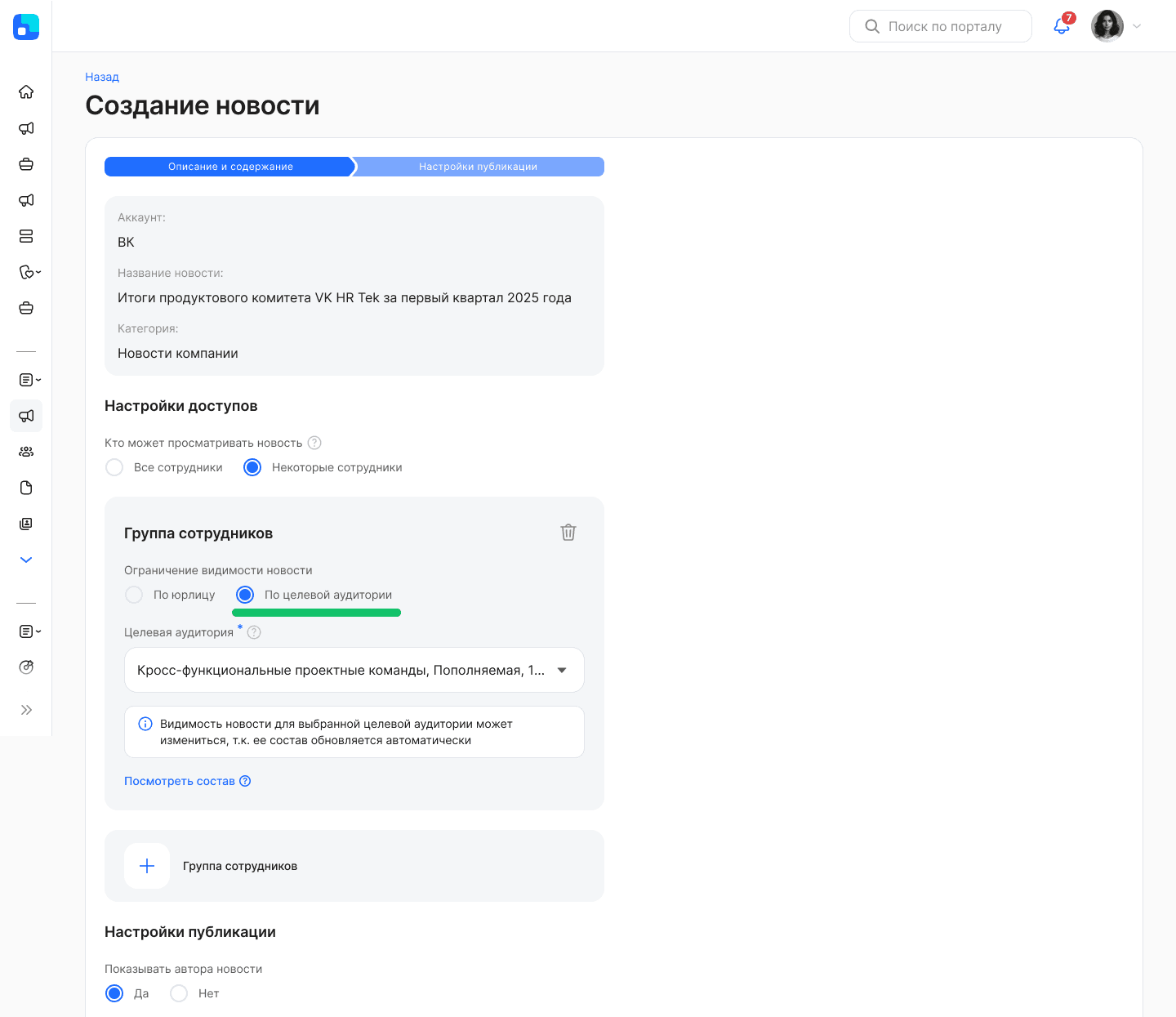Show help tooltip next to Целевая аудитория
Screen dimensions: 1176x1017
pos(254,632)
